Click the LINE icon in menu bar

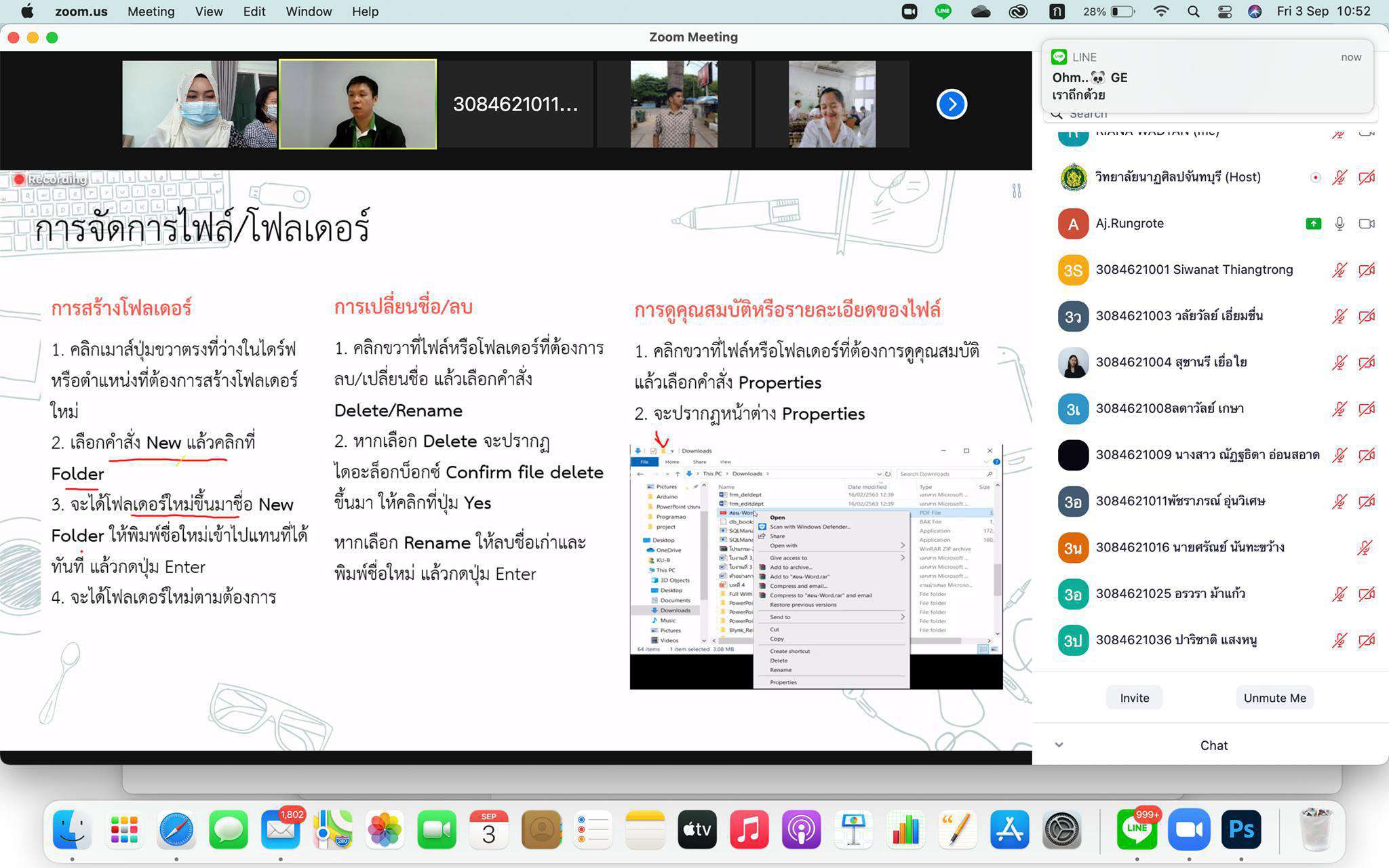pyautogui.click(x=943, y=12)
